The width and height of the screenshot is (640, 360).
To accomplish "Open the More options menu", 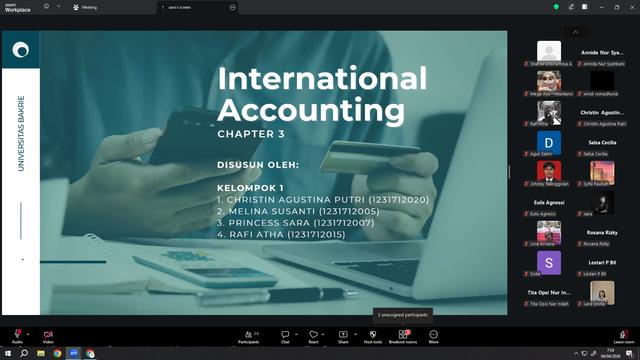I will [433, 337].
